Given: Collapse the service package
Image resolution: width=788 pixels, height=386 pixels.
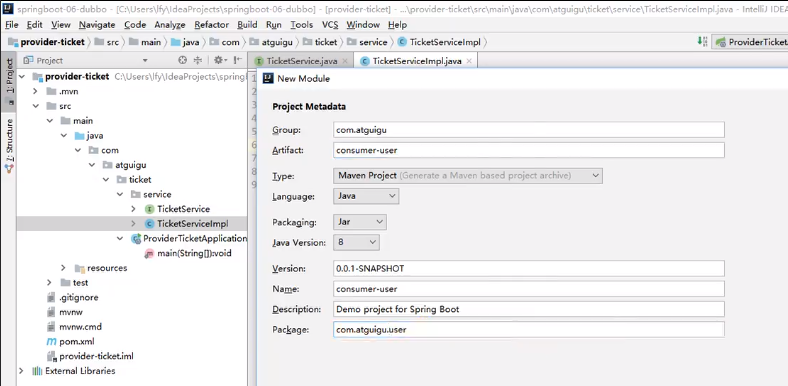Looking at the screenshot, I should [120, 194].
